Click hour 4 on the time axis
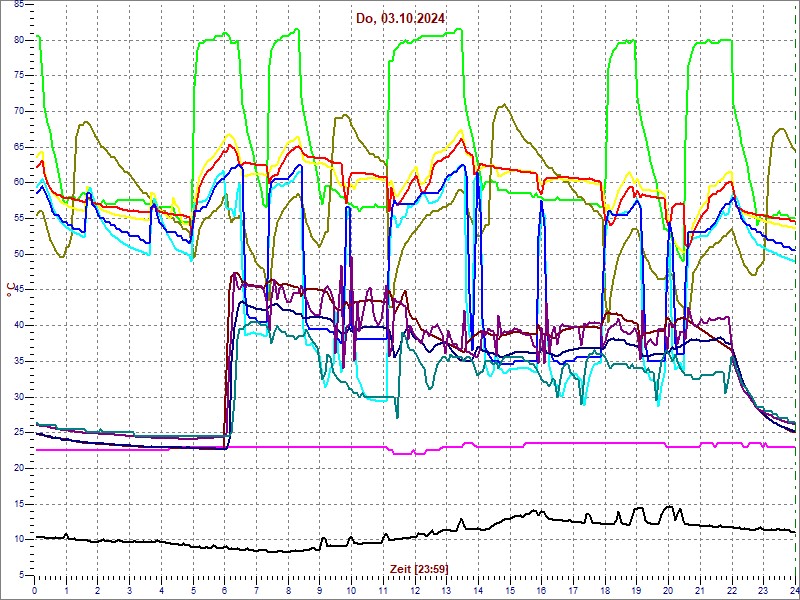 point(161,590)
